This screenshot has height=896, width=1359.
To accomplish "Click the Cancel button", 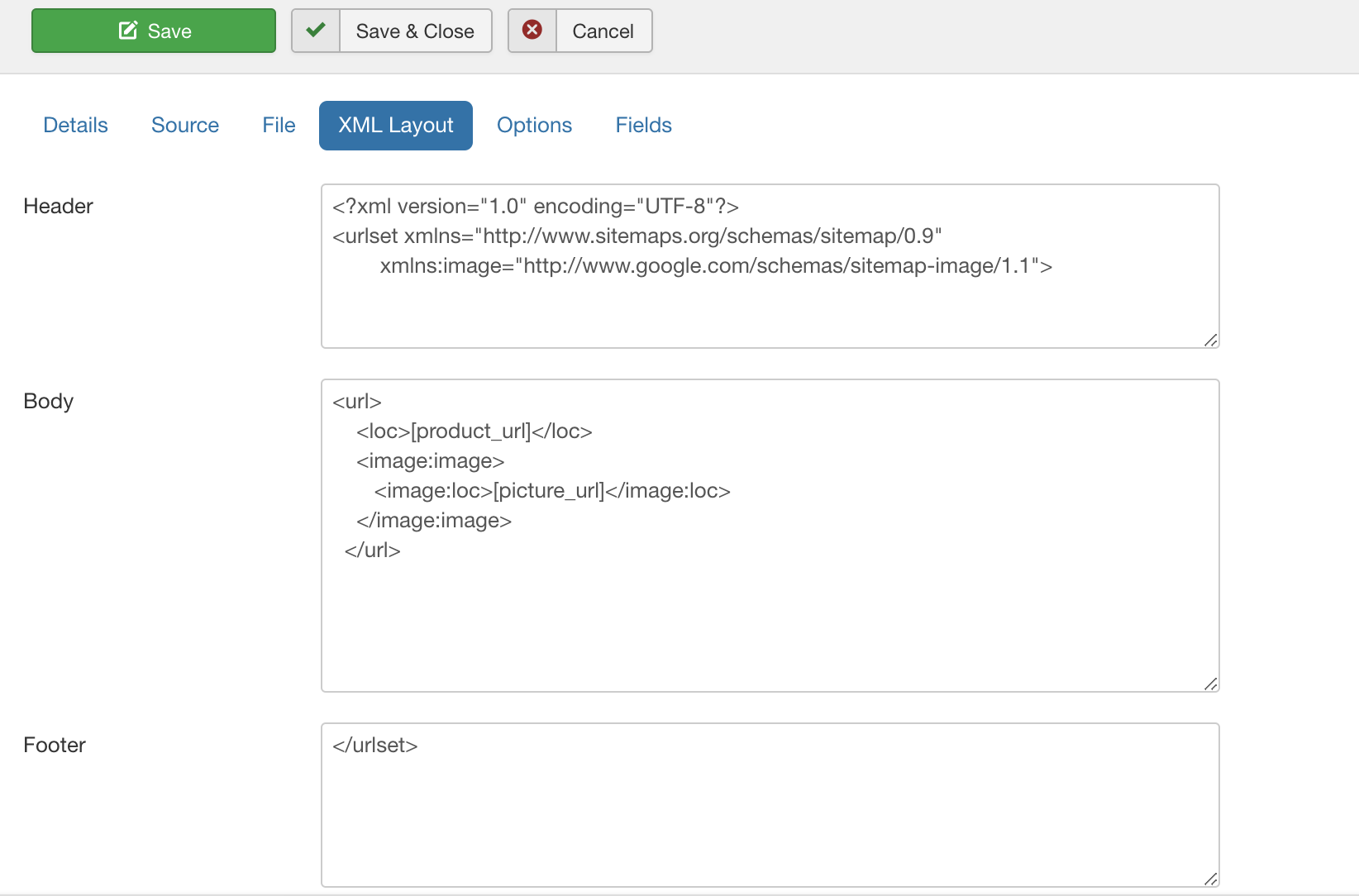I will [580, 31].
